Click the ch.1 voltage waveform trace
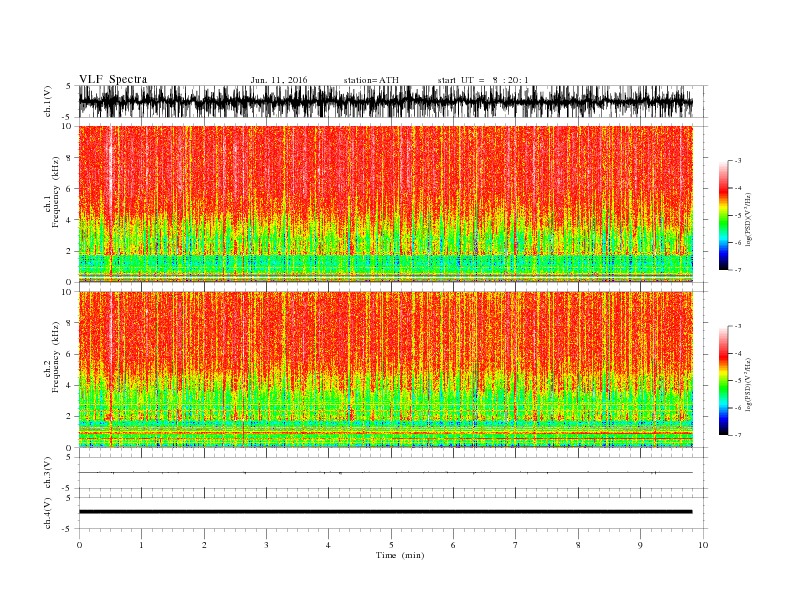This screenshot has height=612, width=792. tap(385, 101)
